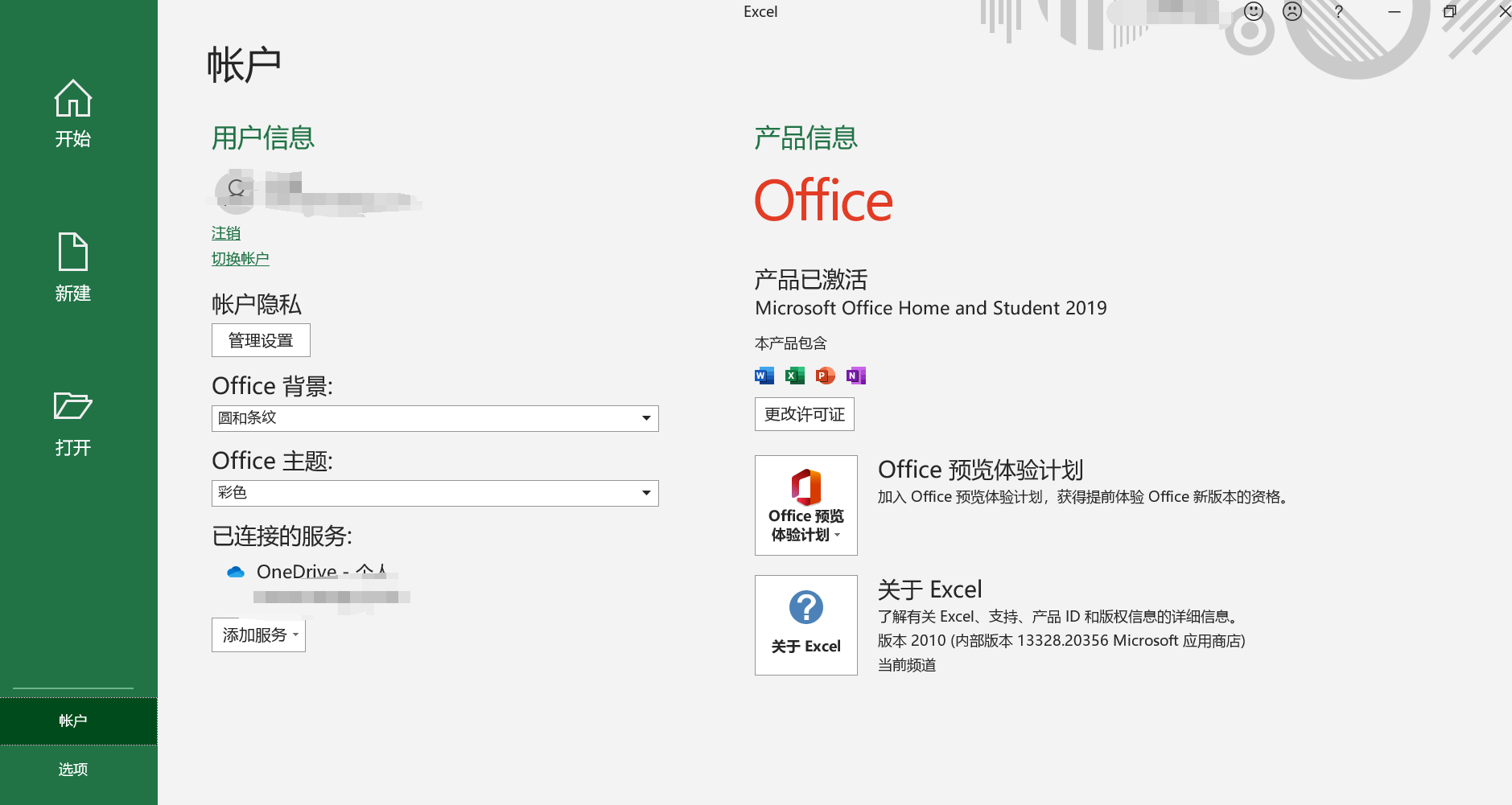The width and height of the screenshot is (1512, 805).
Task: Go to the 打开 open file page
Action: (72, 424)
